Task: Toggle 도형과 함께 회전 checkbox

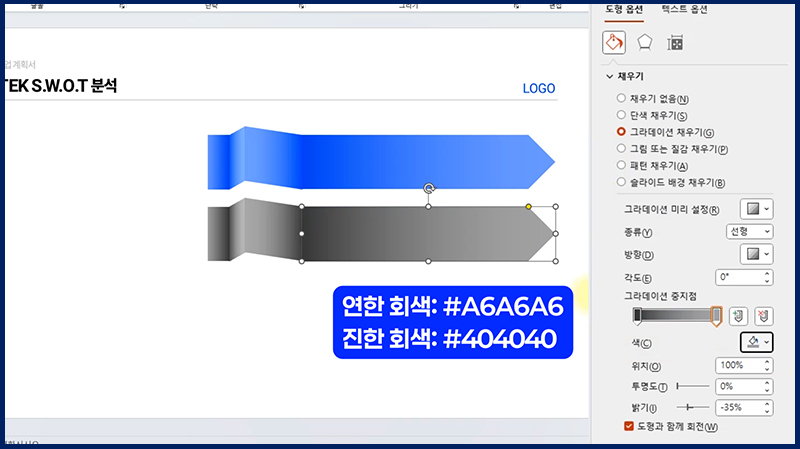Action: point(629,426)
